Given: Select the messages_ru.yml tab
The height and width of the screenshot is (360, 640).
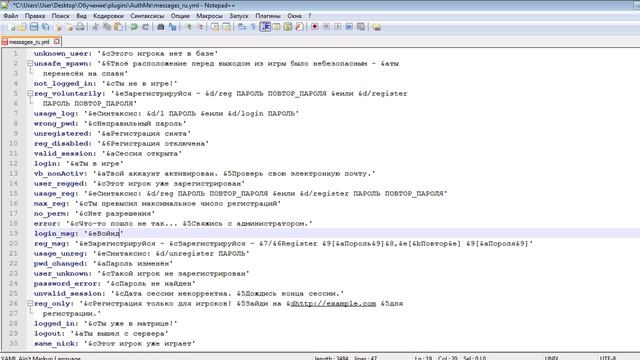Looking at the screenshot, I should pyautogui.click(x=29, y=42).
